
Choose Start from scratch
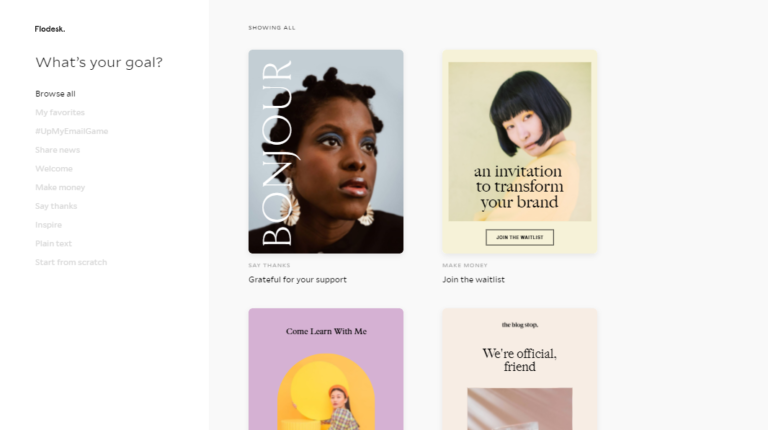(x=71, y=262)
